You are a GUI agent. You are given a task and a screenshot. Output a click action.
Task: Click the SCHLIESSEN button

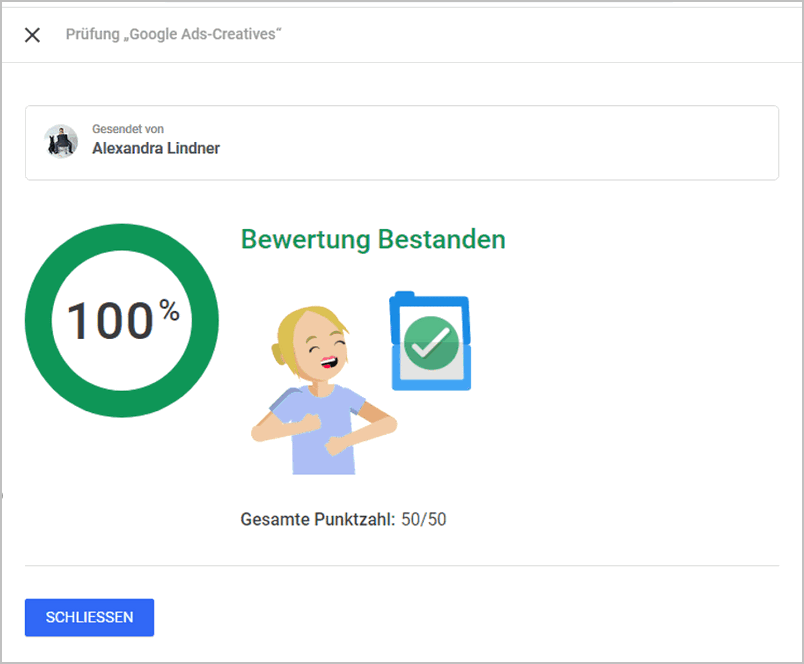click(x=89, y=617)
